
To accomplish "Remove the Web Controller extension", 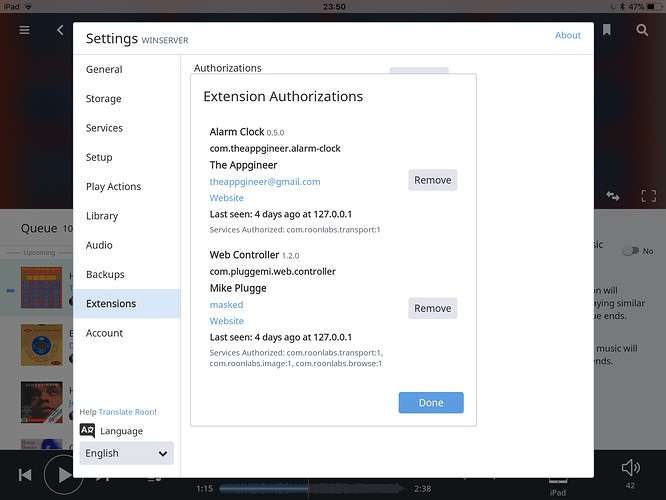I will click(x=432, y=308).
